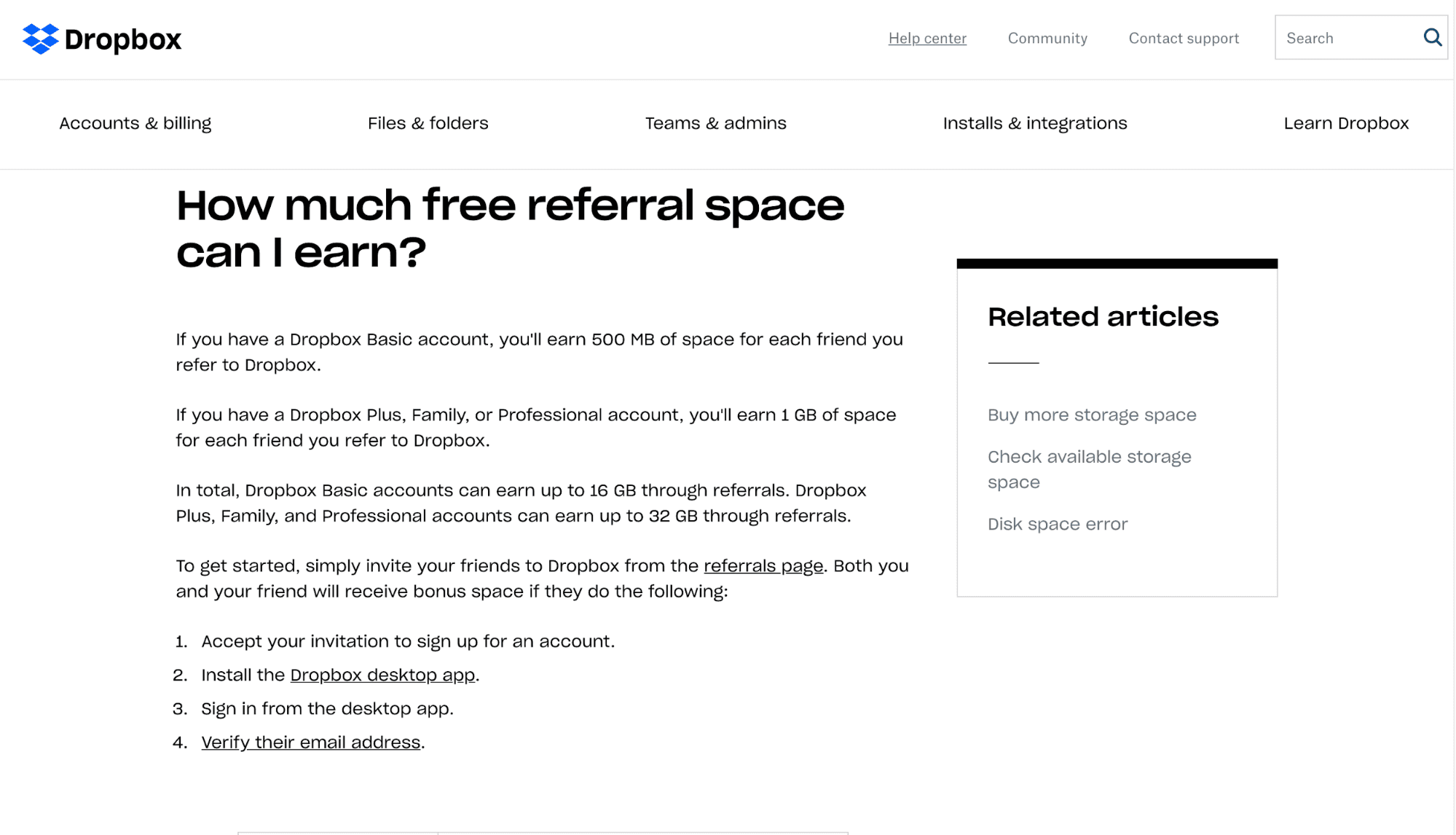
Task: Click the search magnifying glass icon
Action: (x=1432, y=38)
